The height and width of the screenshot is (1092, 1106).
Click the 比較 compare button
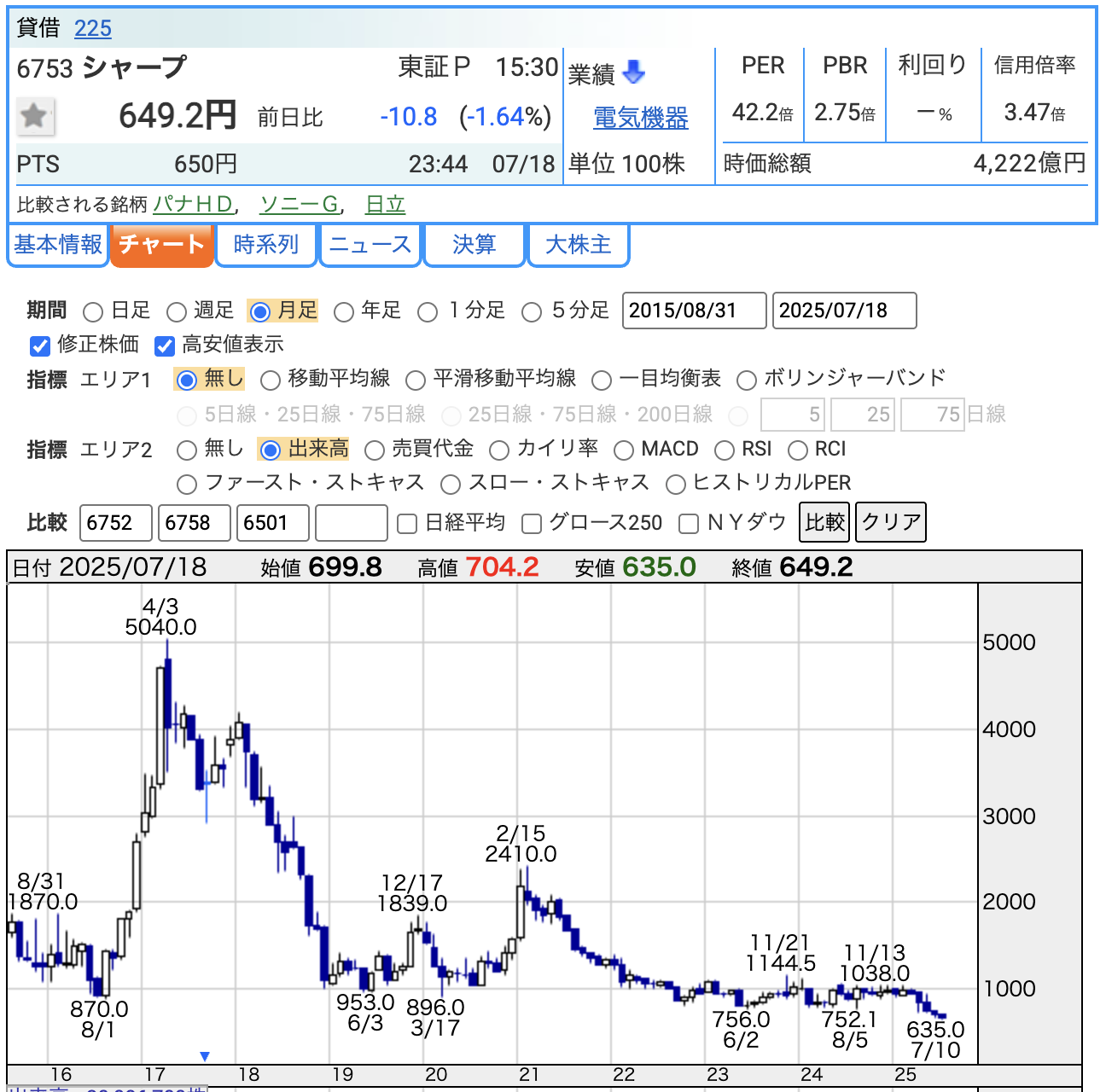click(x=824, y=522)
